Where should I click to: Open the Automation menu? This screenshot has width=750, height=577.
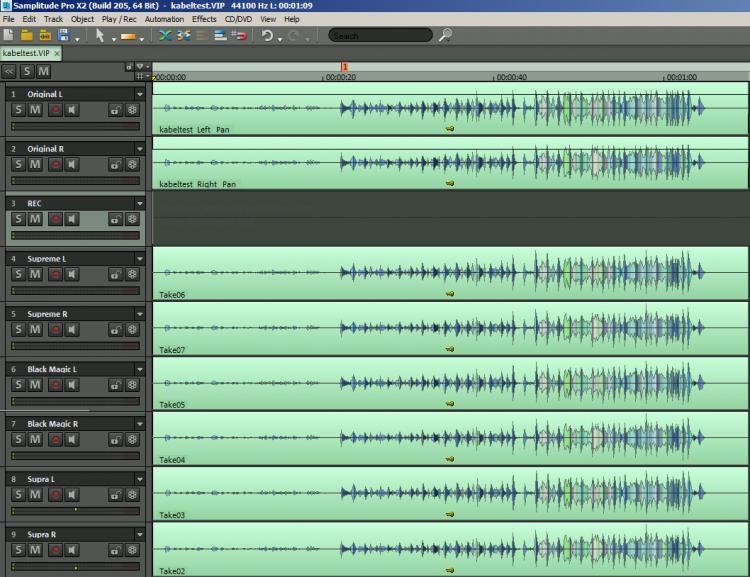(164, 19)
